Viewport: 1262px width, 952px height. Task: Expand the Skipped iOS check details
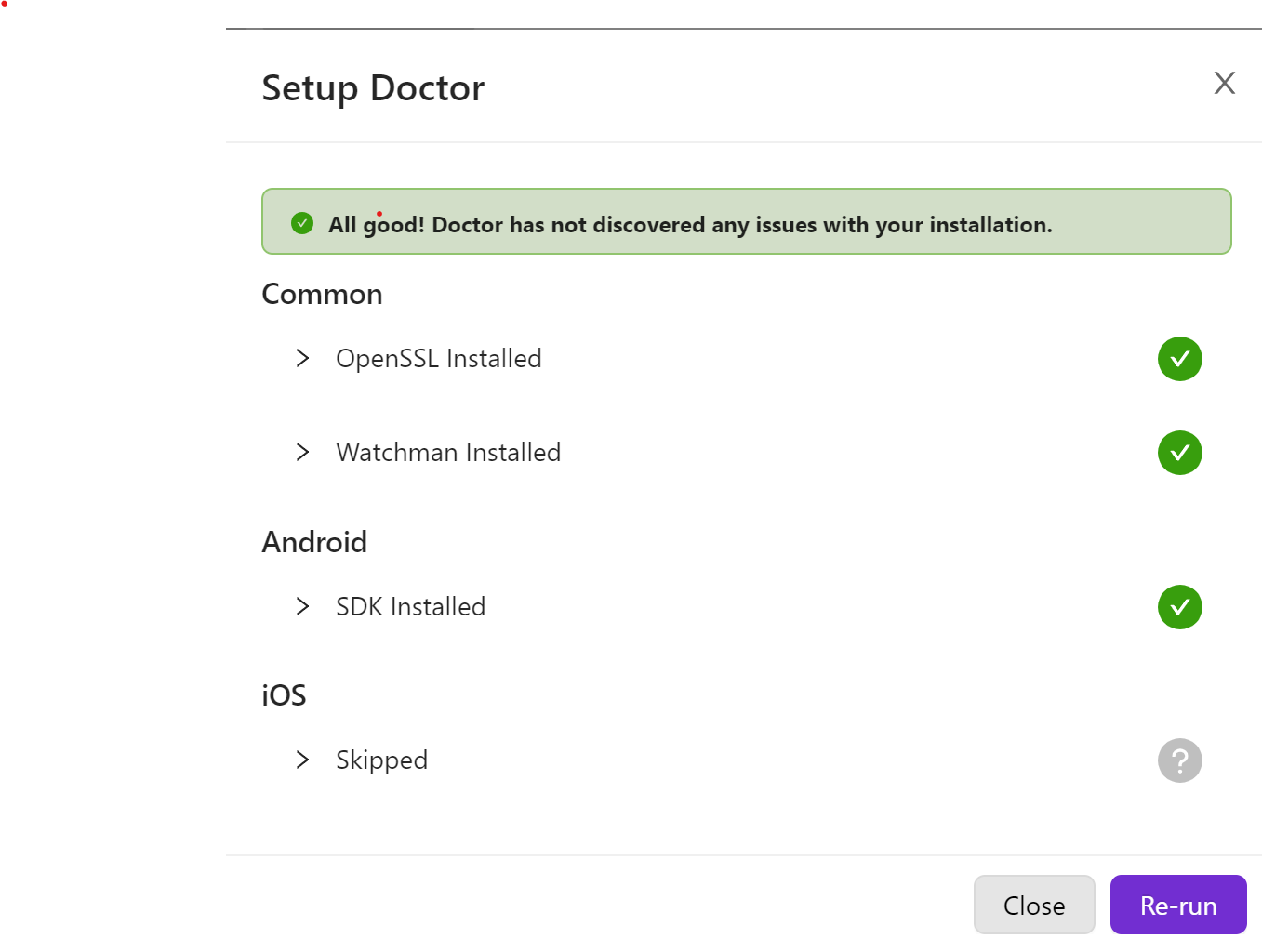coord(301,760)
